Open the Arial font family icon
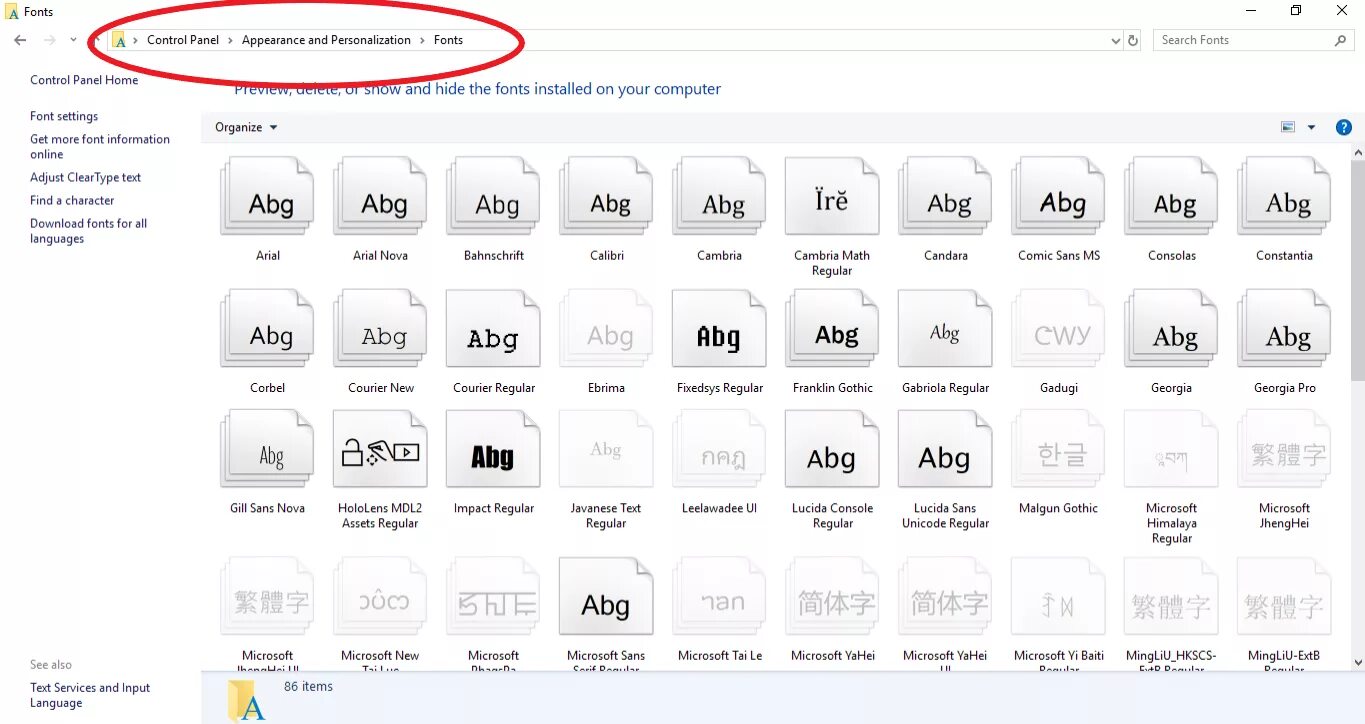This screenshot has width=1365, height=724. coord(267,196)
